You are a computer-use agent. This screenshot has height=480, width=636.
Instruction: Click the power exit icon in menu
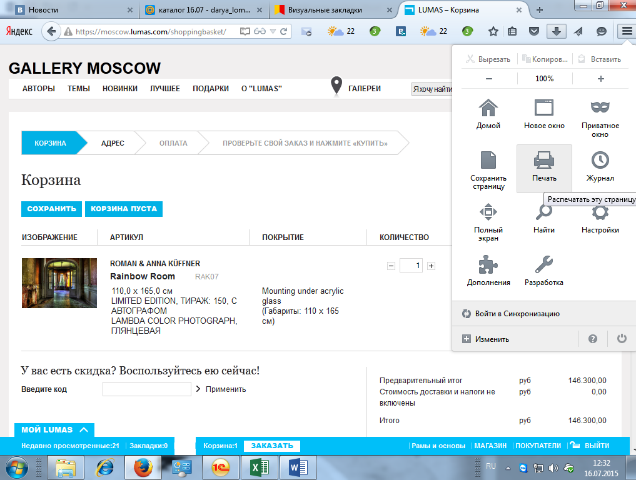[621, 338]
